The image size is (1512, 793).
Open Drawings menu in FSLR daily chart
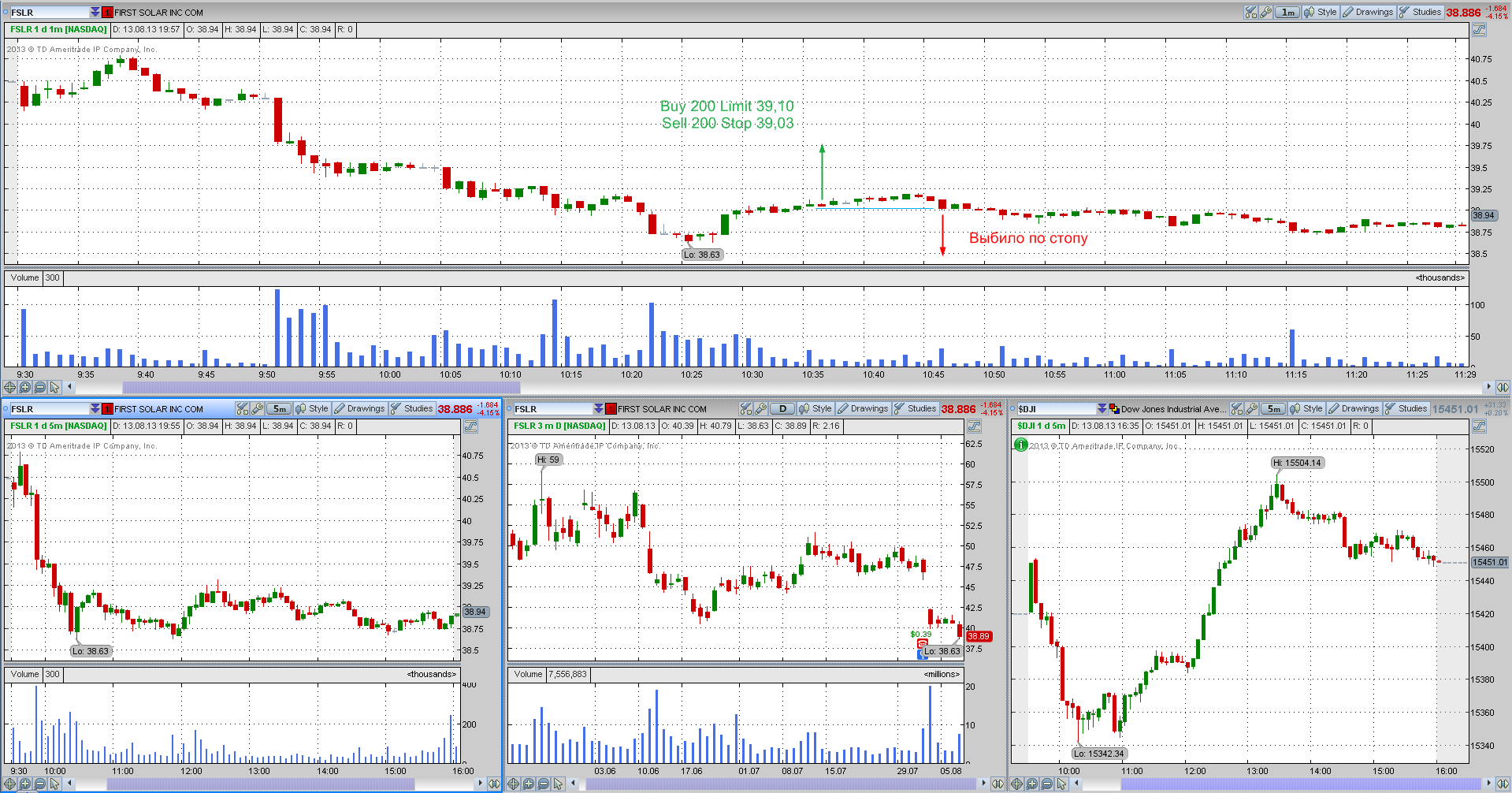click(863, 408)
